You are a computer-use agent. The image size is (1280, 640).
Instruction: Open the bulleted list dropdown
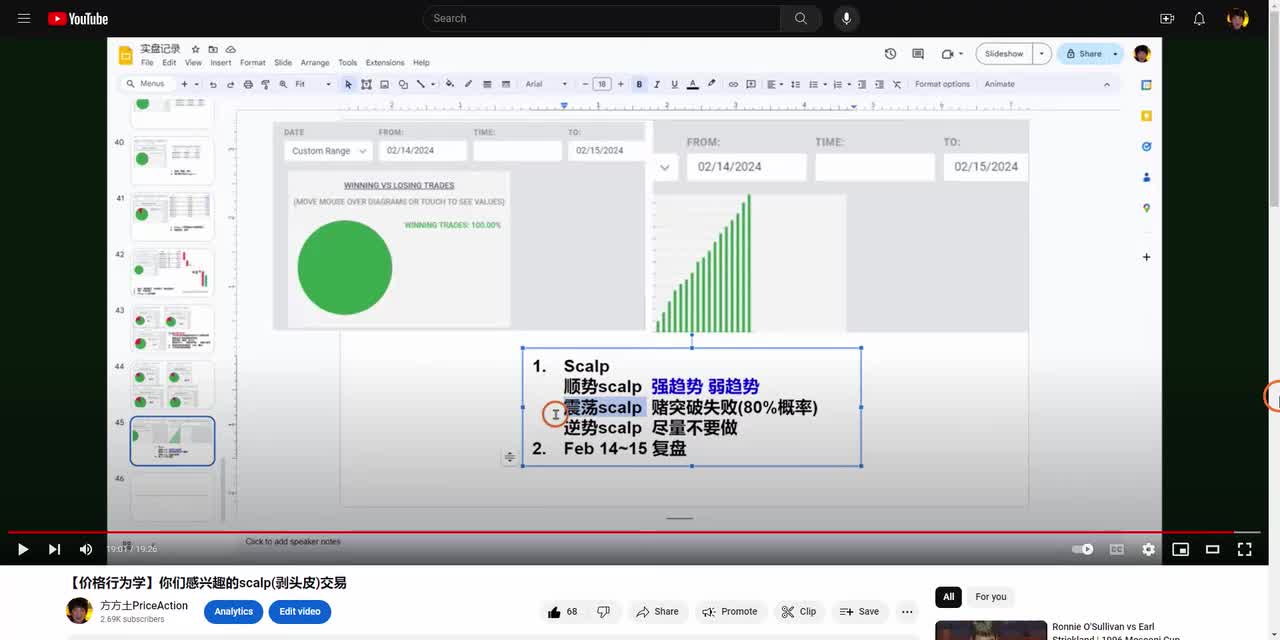817,84
